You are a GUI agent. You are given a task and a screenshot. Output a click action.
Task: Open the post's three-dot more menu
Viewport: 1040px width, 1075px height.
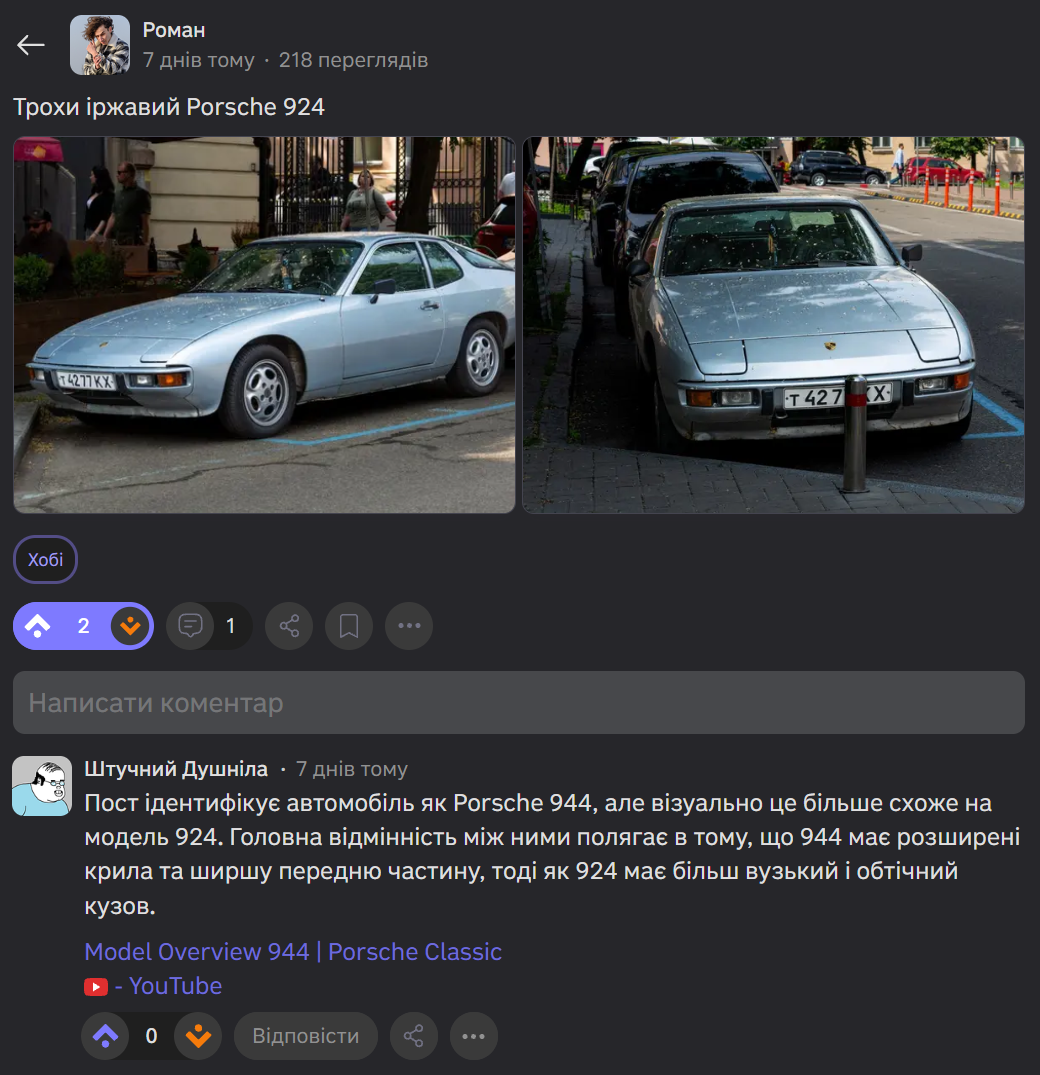coord(409,625)
